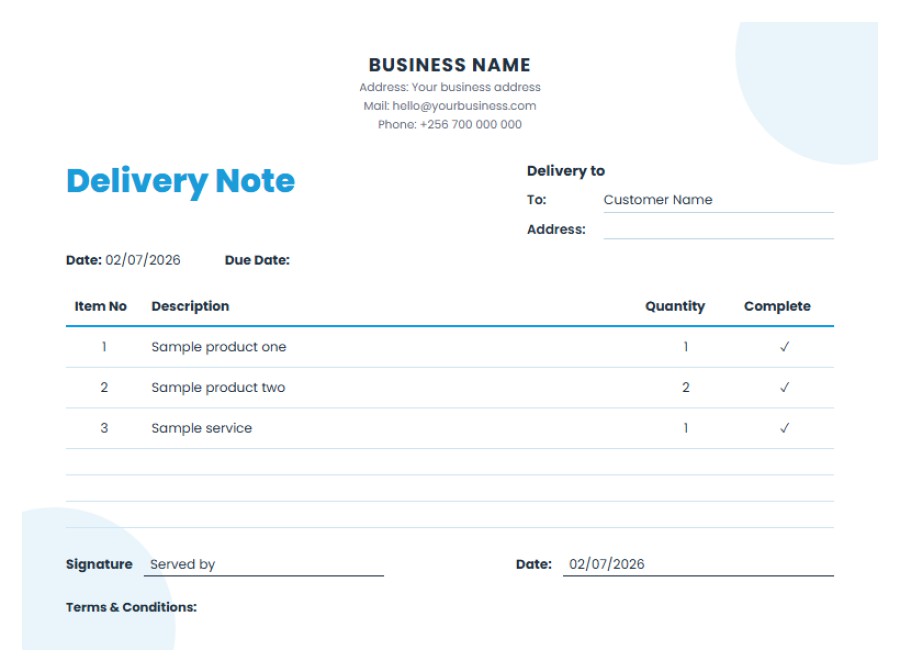This screenshot has height=672, width=900.
Task: Click the top date value 02/07/2026 near Due Date
Action: 143,261
